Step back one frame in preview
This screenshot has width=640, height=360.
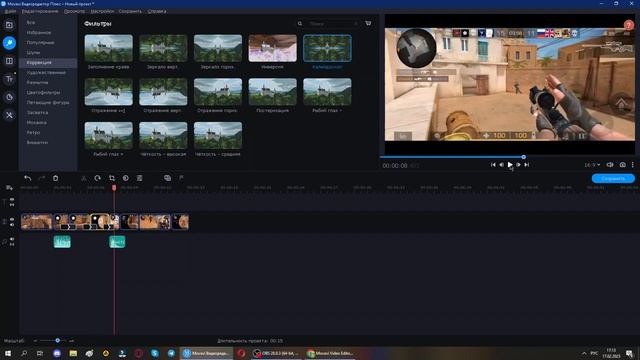(x=502, y=165)
